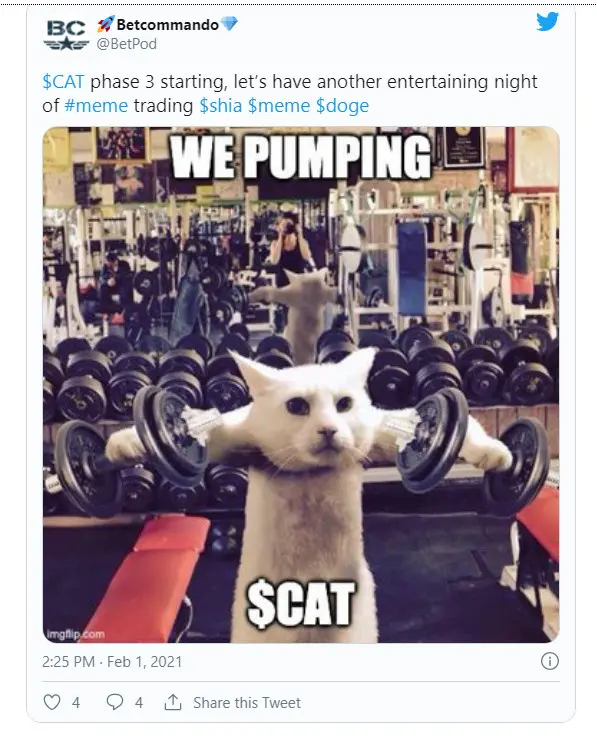Click the $doge cashtag
597x737 pixels.
(x=342, y=106)
